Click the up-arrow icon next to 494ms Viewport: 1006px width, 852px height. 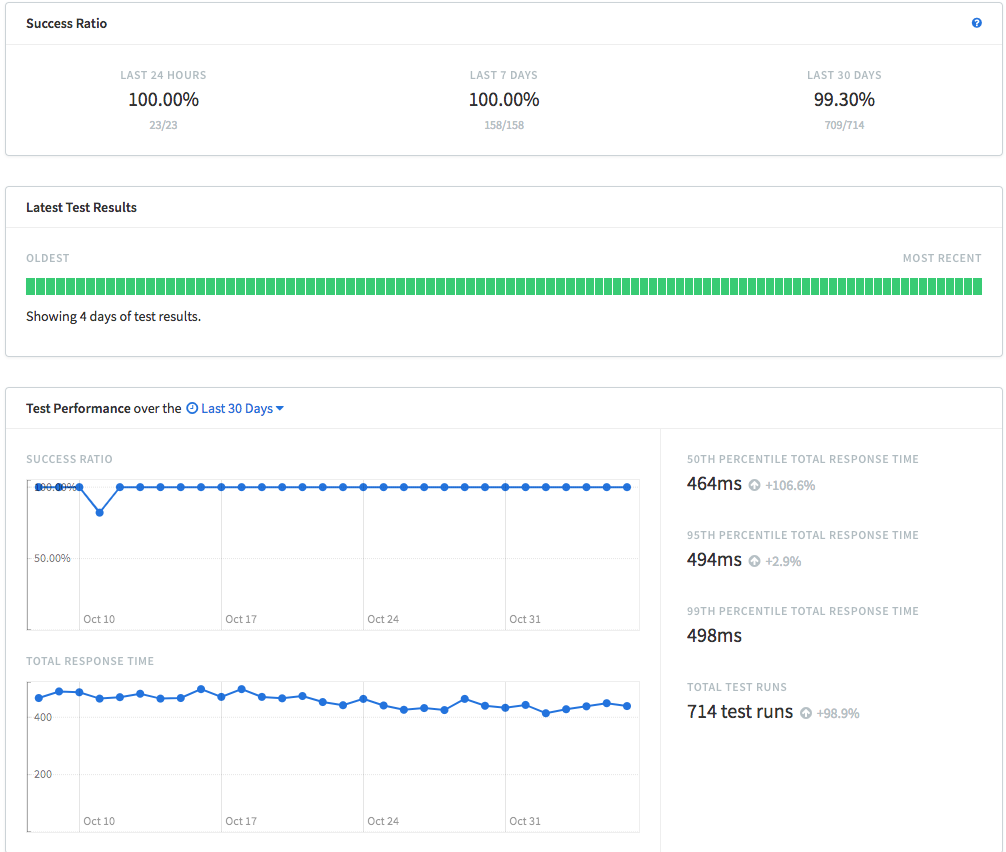[754, 561]
